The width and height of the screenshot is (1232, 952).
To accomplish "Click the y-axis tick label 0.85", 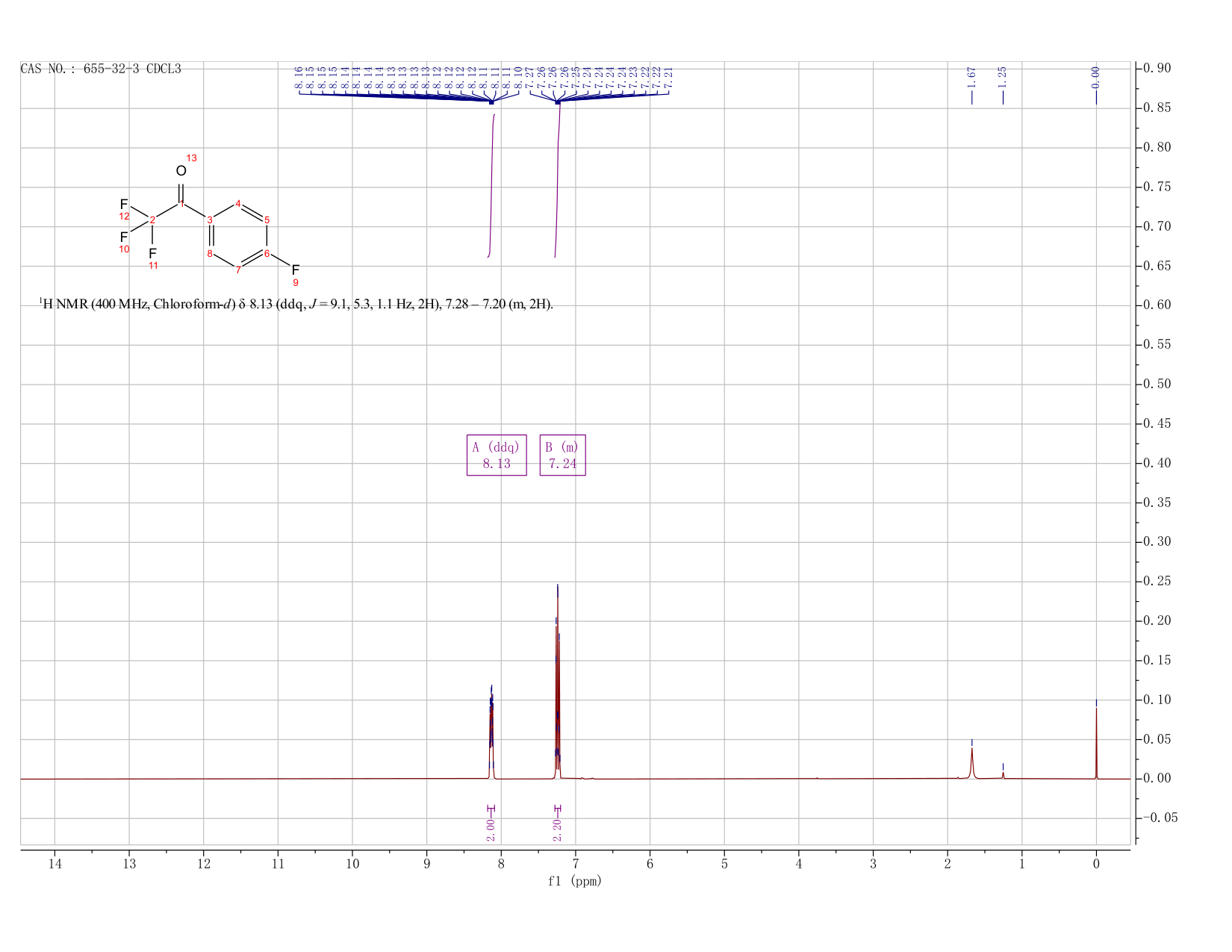I will click(1158, 108).
